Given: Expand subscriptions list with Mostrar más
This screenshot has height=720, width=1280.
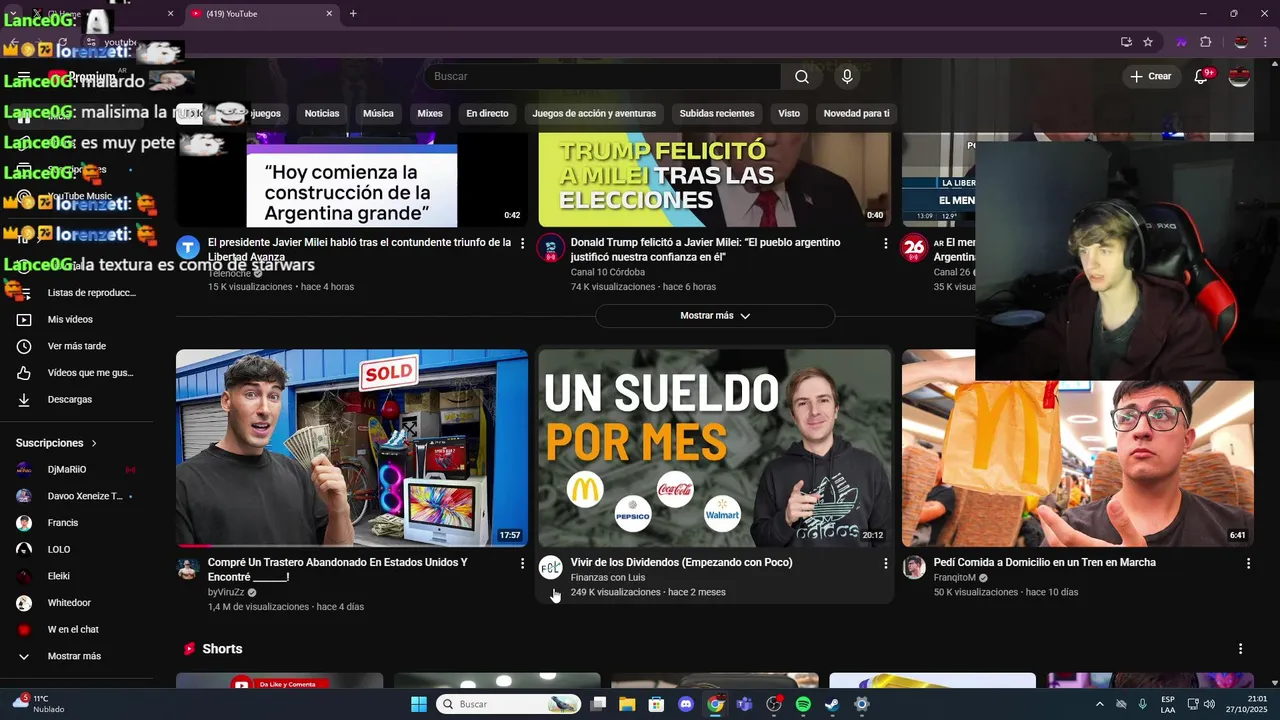Looking at the screenshot, I should (77, 656).
